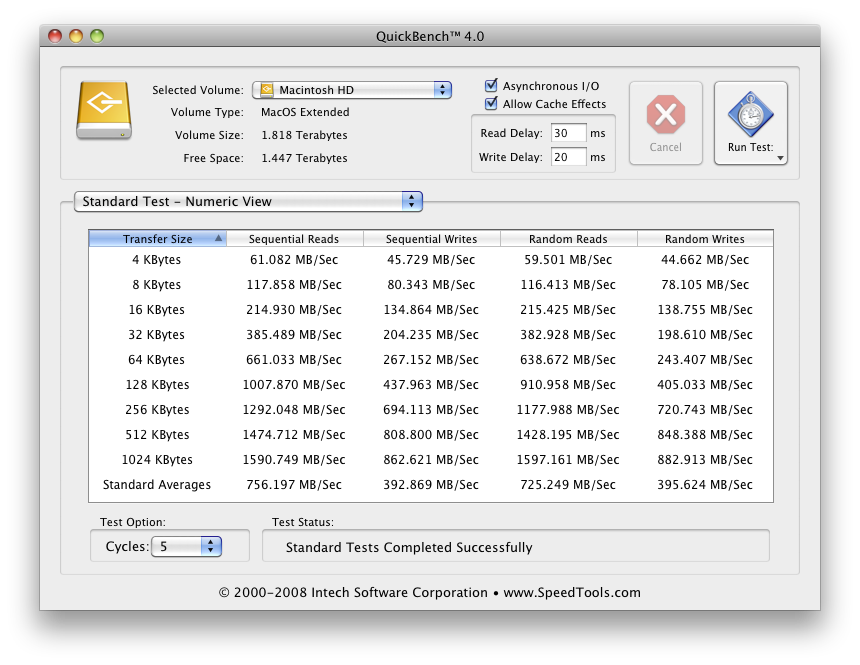860x665 pixels.
Task: Click the yellow hard drive volume icon
Action: coord(104,111)
